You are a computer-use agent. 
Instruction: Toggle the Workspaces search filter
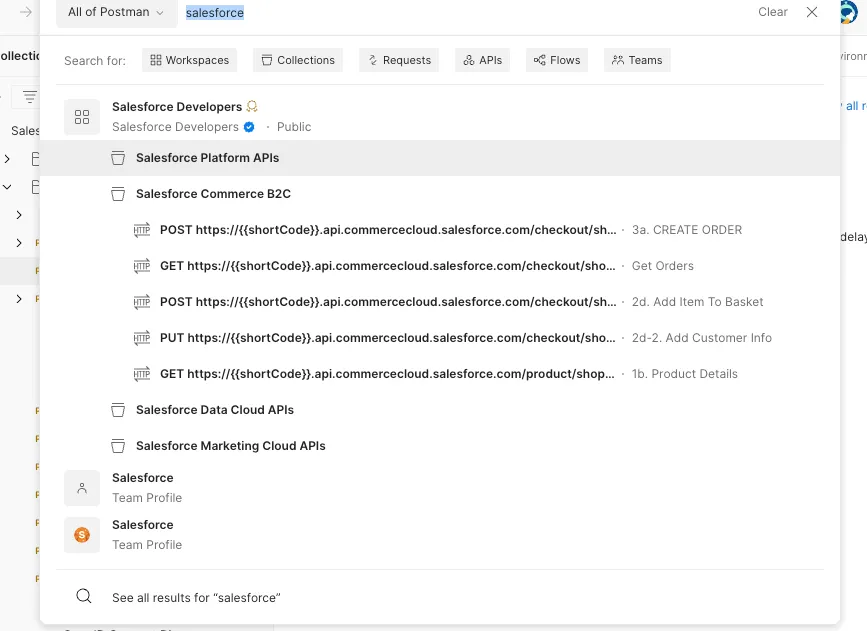(x=189, y=60)
